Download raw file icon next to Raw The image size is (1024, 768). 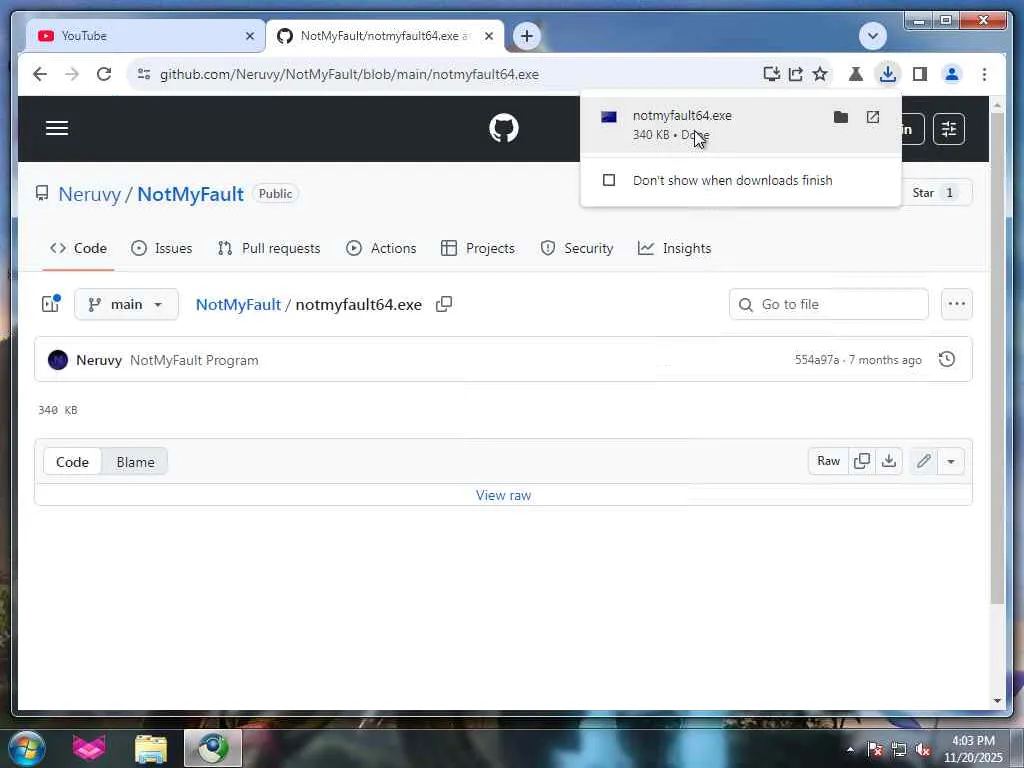889,461
